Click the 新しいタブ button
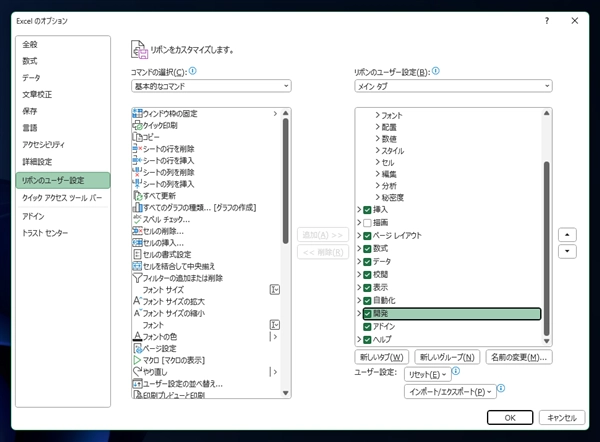The height and width of the screenshot is (442, 600). pyautogui.click(x=382, y=357)
